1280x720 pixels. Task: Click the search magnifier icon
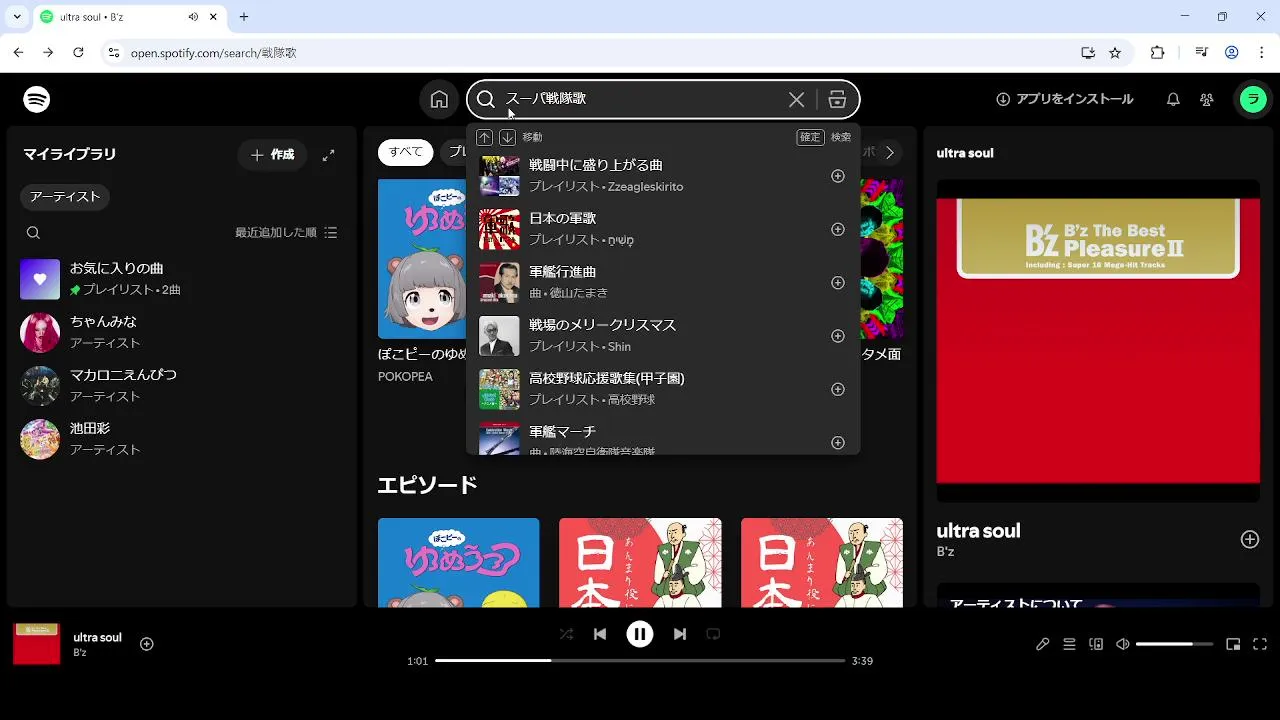tap(486, 99)
